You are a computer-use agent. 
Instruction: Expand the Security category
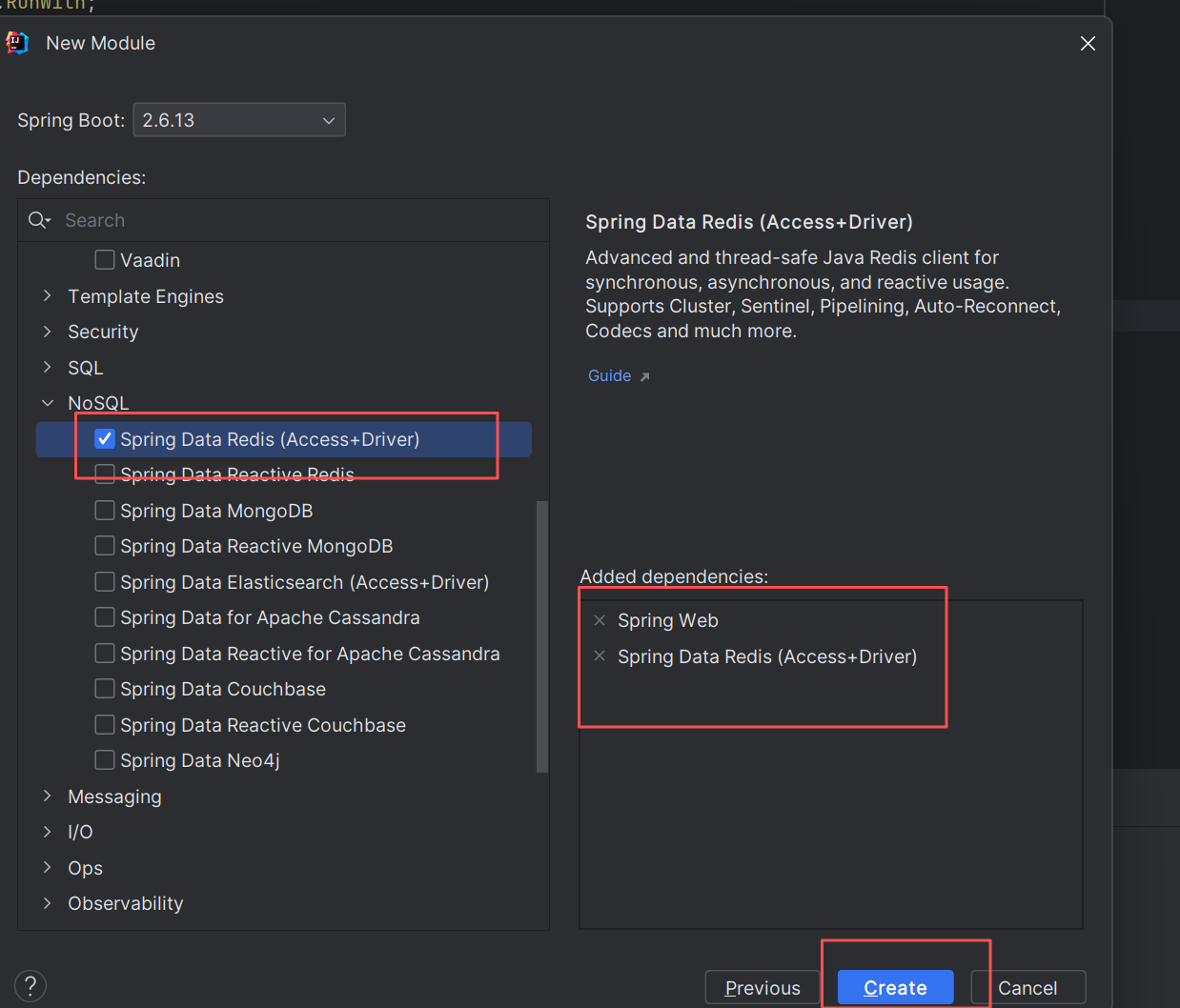point(47,332)
